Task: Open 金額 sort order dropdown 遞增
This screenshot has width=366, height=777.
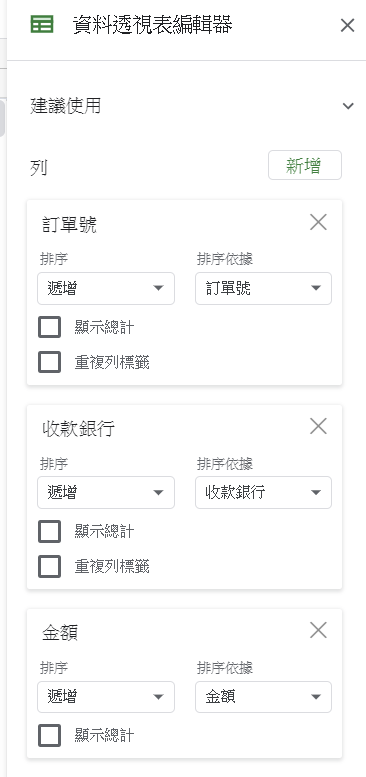Action: click(x=106, y=697)
